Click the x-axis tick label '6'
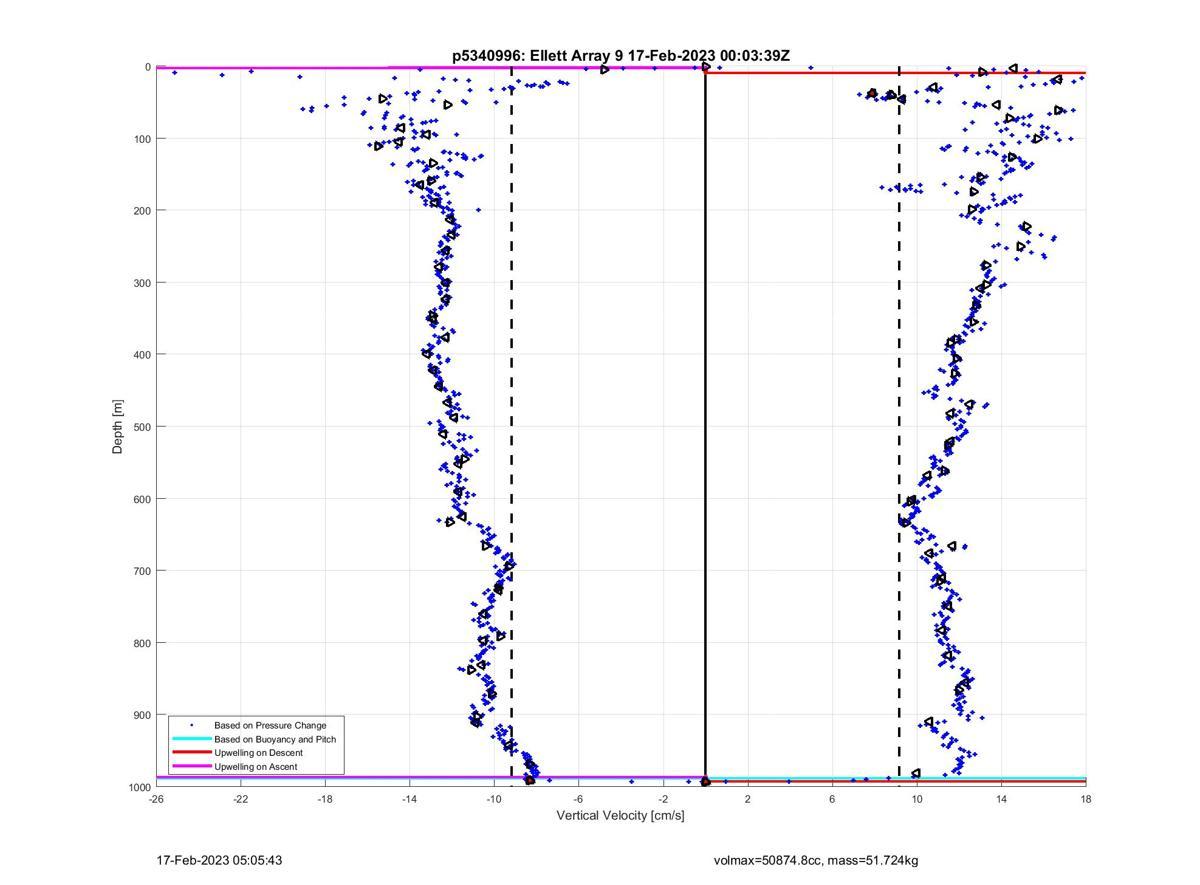 (x=832, y=799)
